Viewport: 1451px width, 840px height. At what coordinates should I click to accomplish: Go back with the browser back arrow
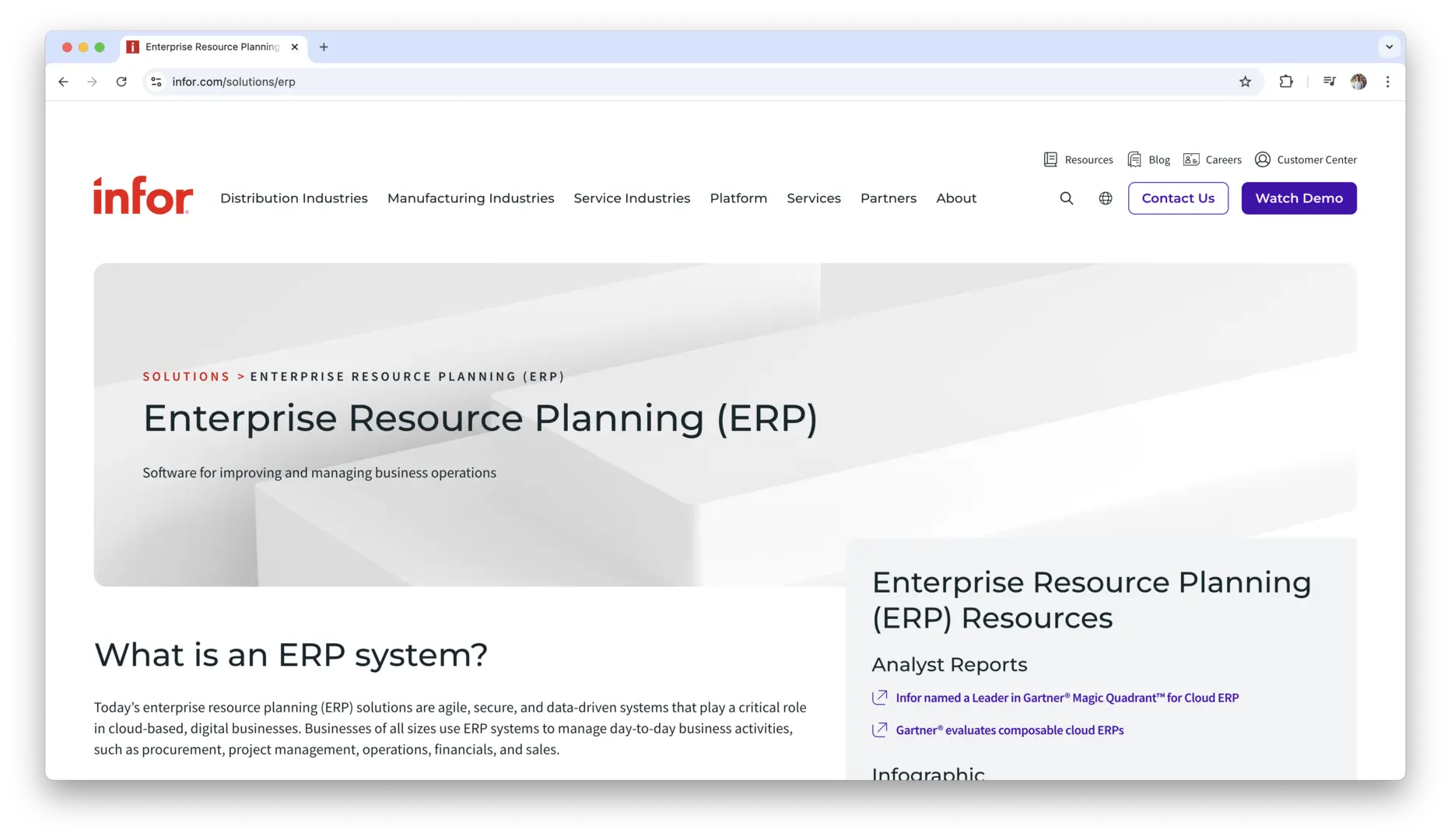[63, 82]
